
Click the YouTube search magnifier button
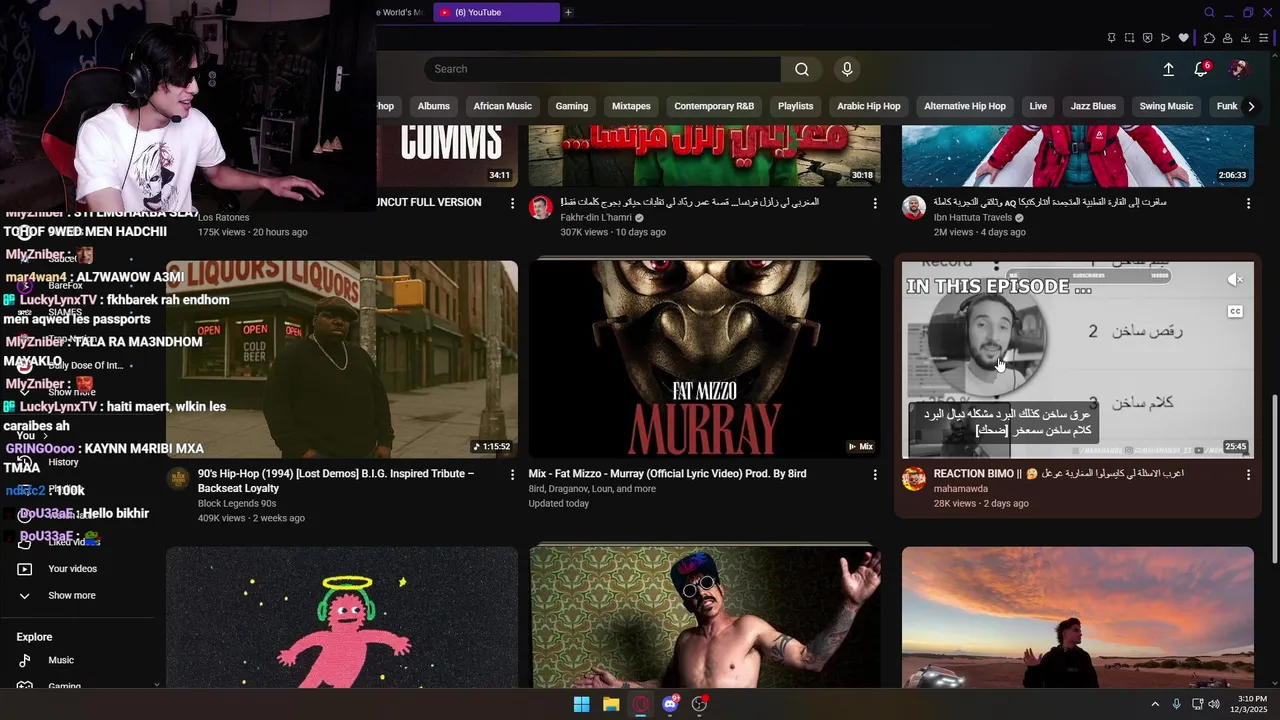(802, 69)
